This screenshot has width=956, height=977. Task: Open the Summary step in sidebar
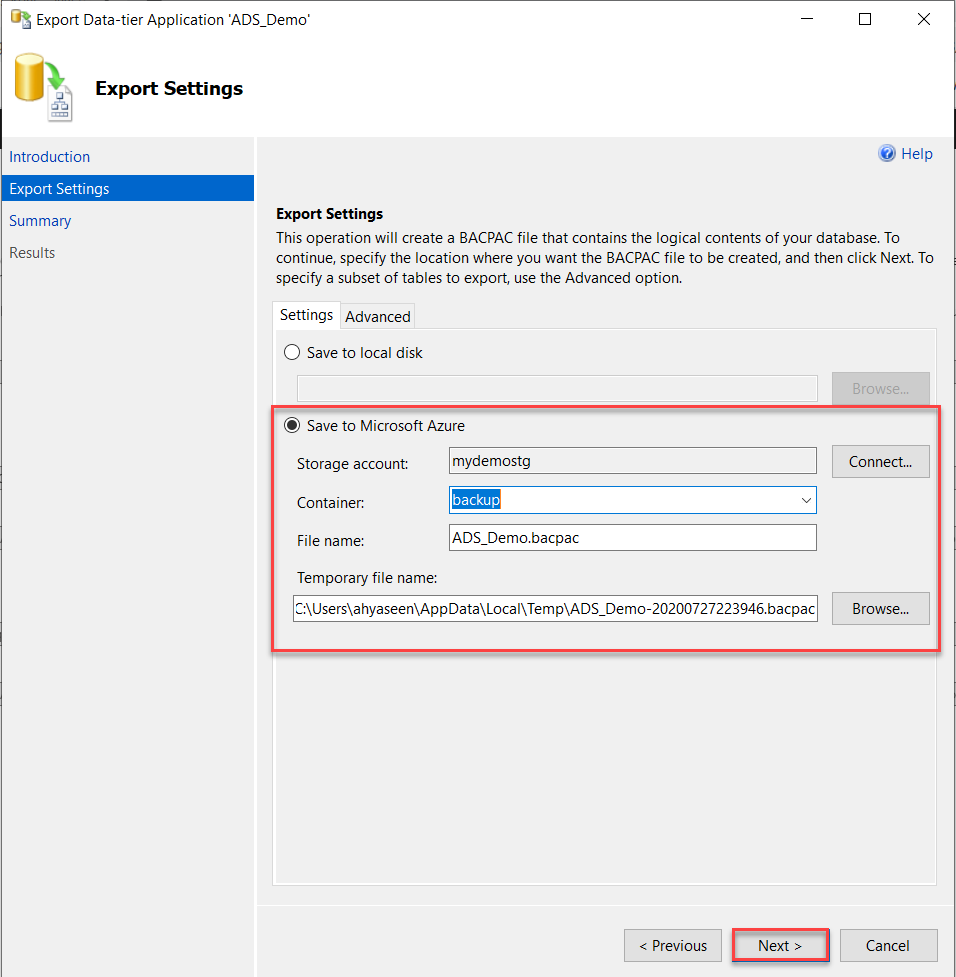pyautogui.click(x=40, y=221)
